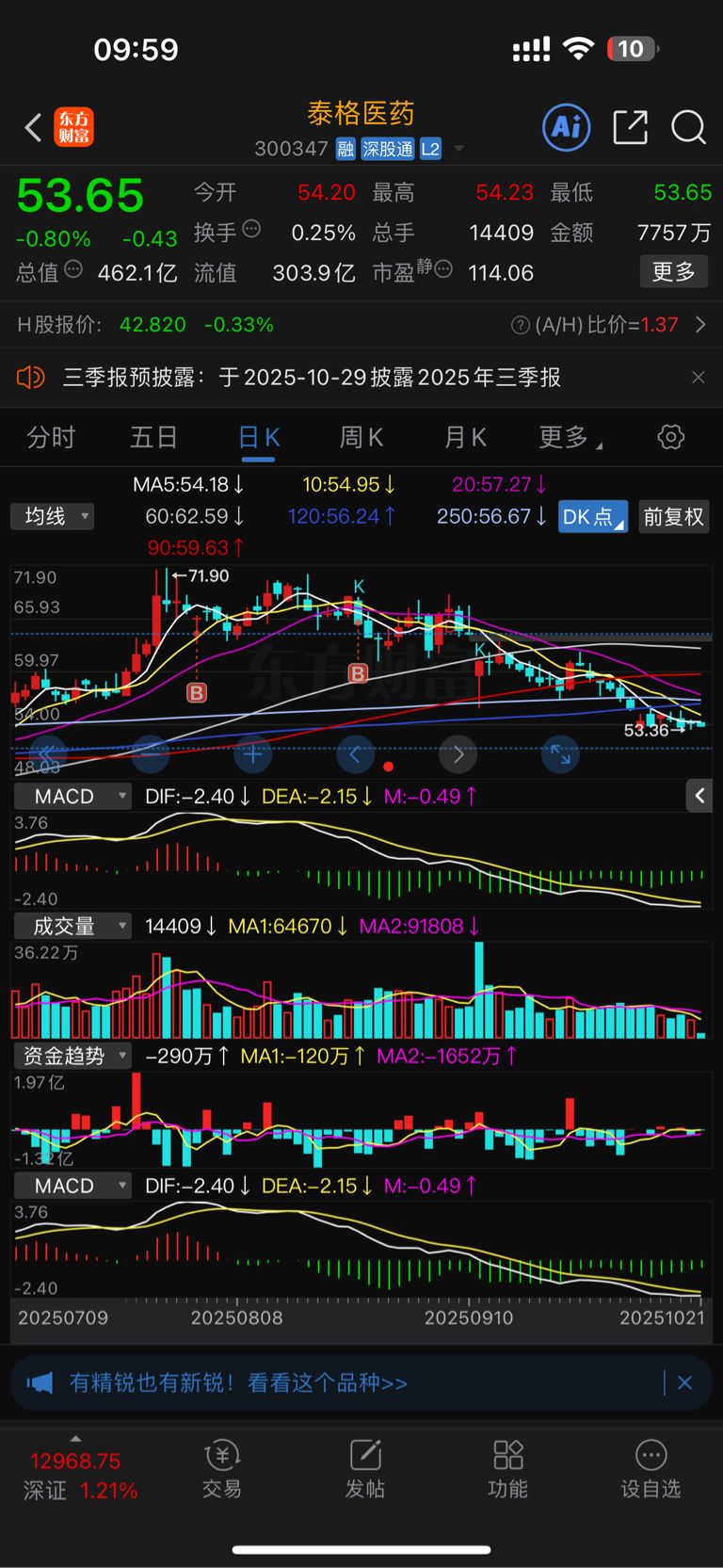Open the 资金趋势 indicator dropdown
723x1568 pixels.
[x=72, y=1057]
